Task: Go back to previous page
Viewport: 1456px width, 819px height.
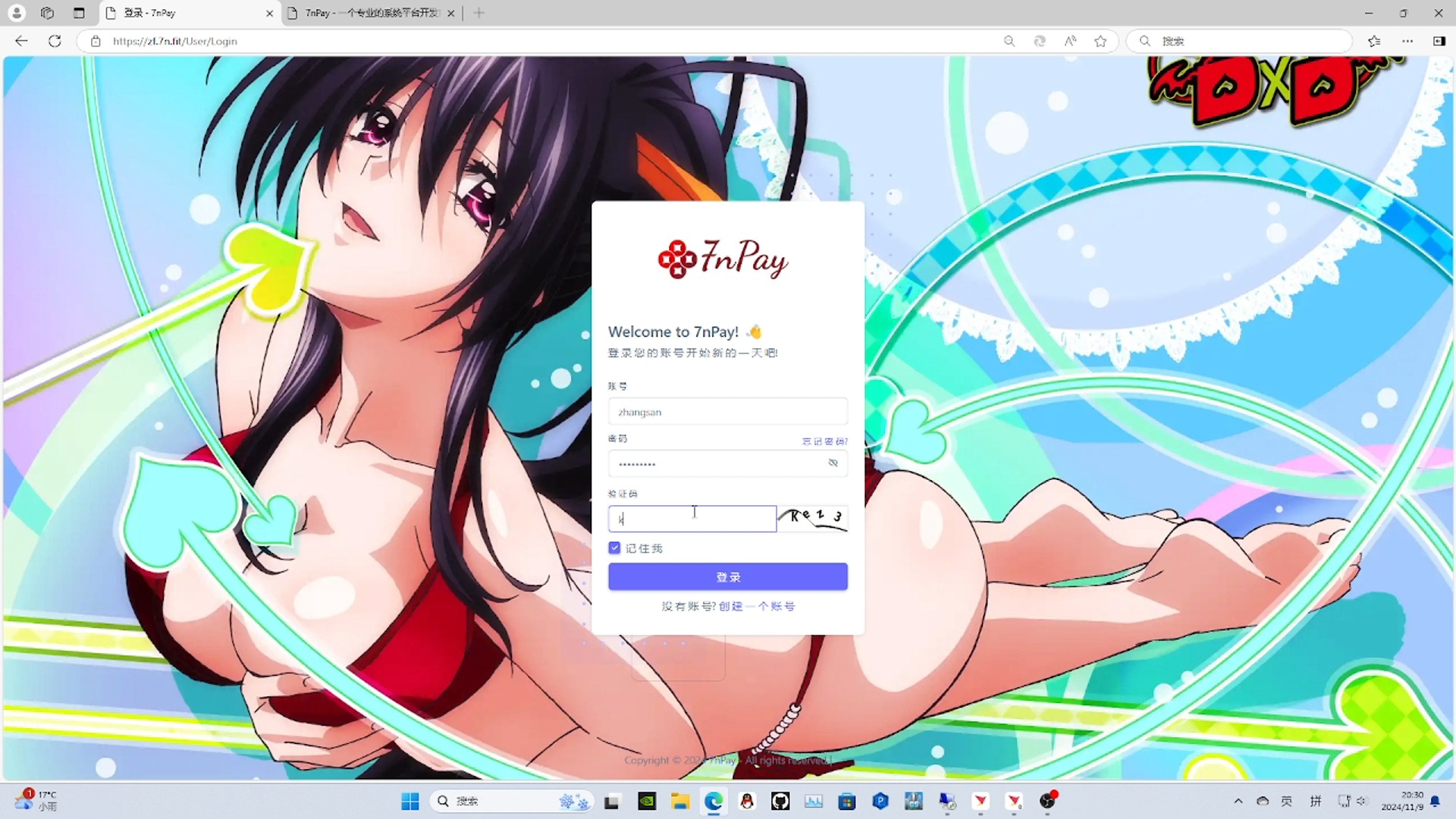Action: (x=21, y=41)
